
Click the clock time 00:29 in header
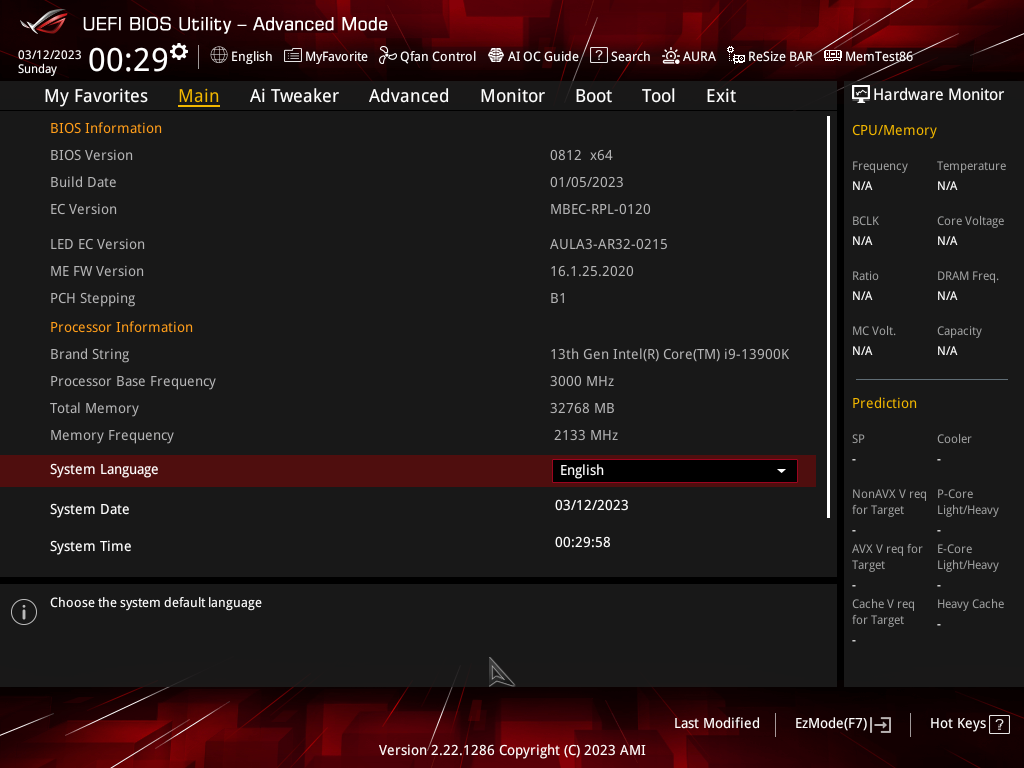point(129,60)
